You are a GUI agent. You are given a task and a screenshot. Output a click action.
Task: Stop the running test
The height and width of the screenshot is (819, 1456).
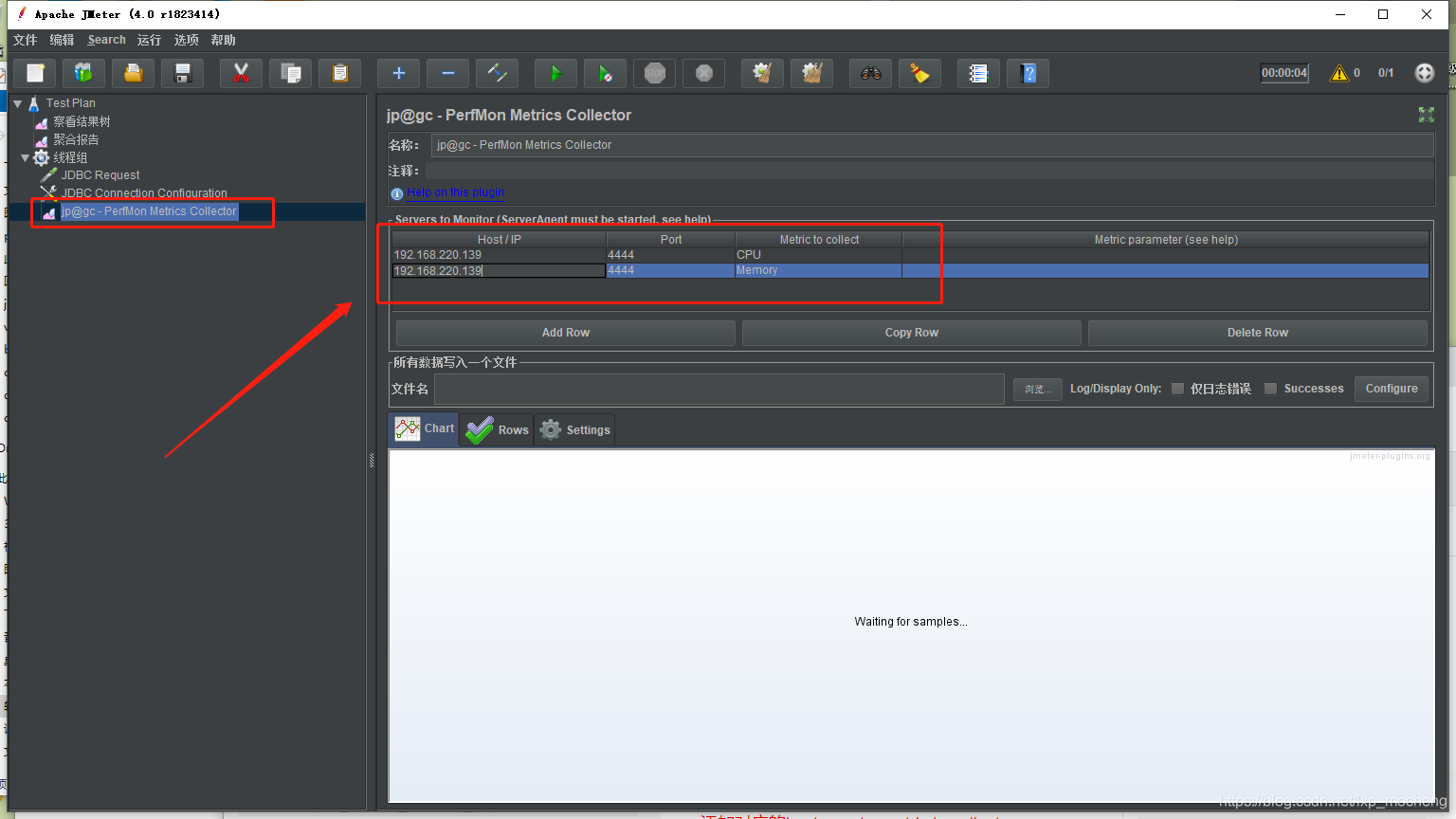click(654, 73)
